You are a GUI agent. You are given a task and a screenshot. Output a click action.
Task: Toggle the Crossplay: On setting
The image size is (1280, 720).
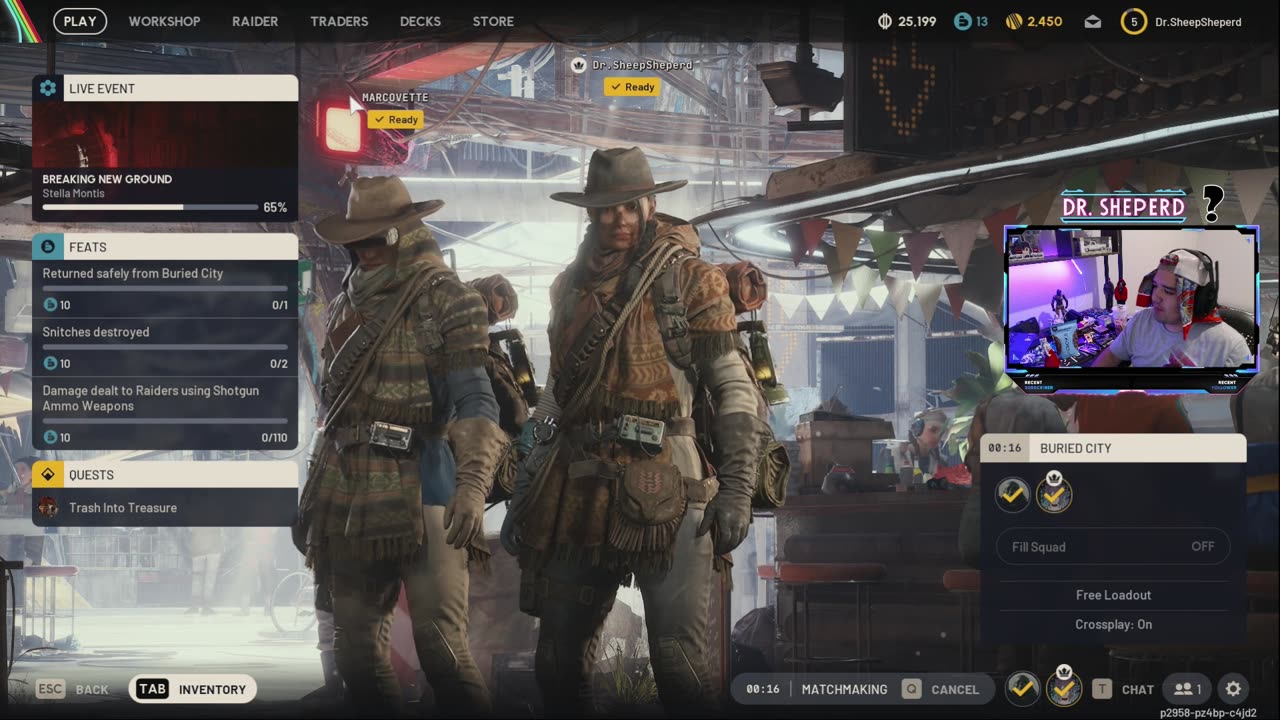(1113, 624)
